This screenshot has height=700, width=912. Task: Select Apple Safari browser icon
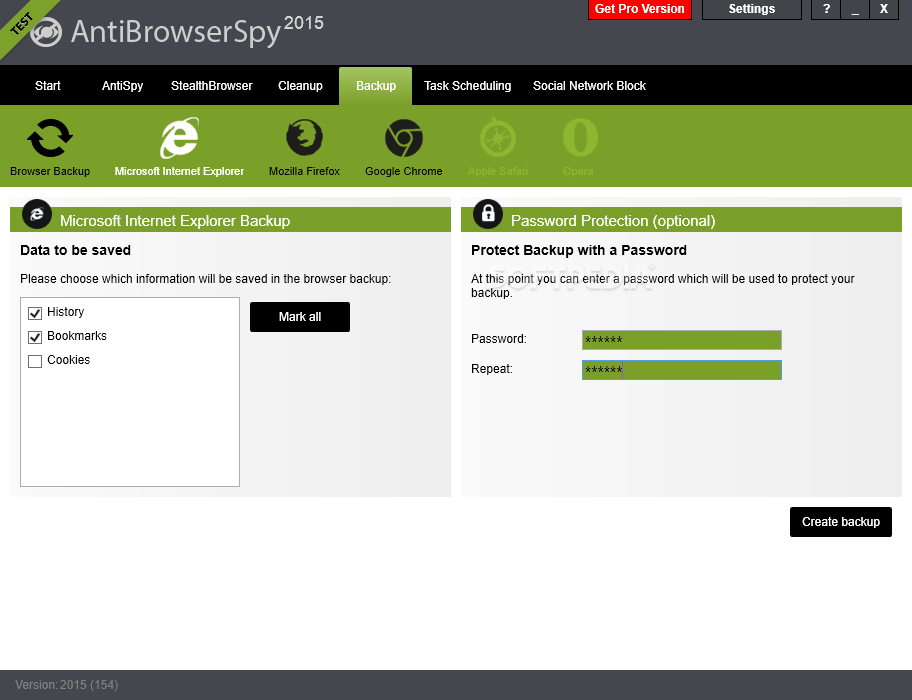(x=498, y=138)
